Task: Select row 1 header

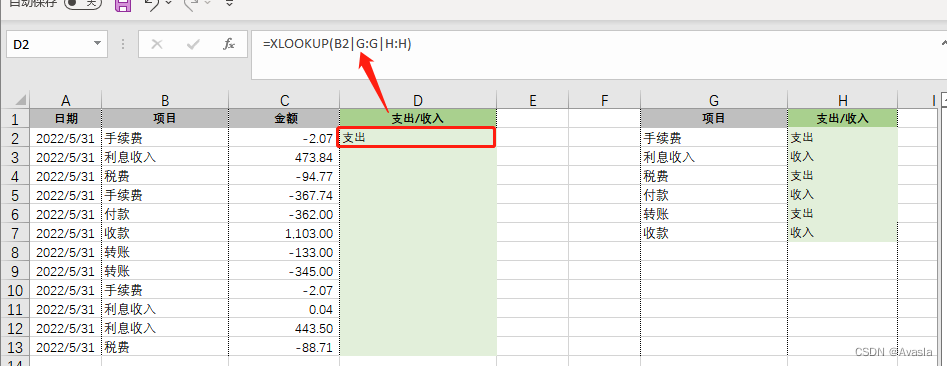Action: (x=16, y=118)
